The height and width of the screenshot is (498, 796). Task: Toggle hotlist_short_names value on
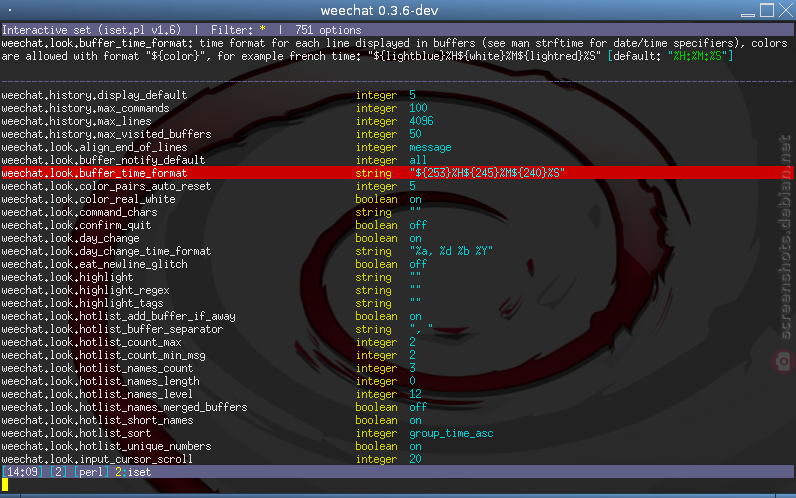(415, 421)
